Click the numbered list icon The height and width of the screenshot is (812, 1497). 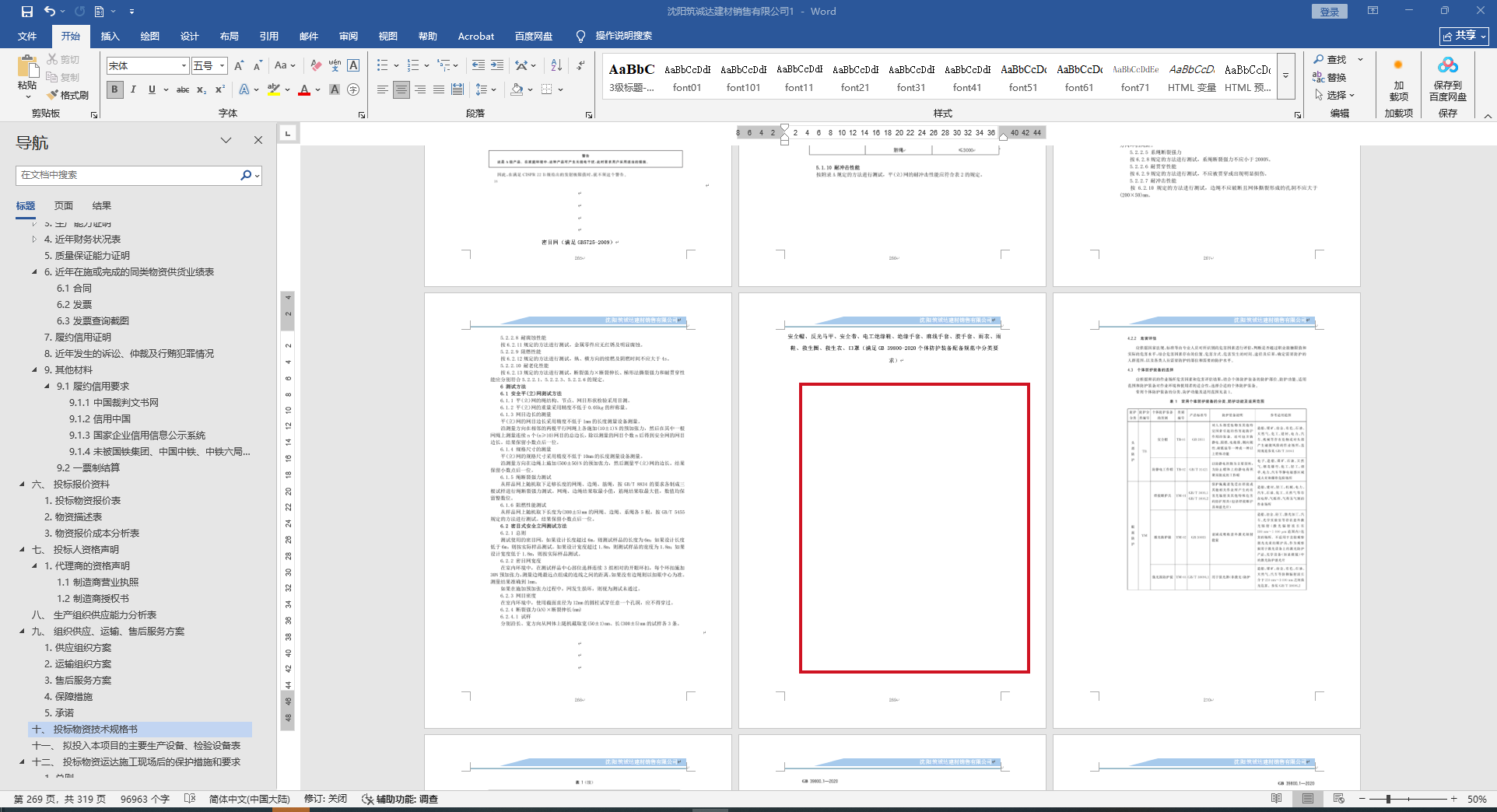[x=413, y=66]
